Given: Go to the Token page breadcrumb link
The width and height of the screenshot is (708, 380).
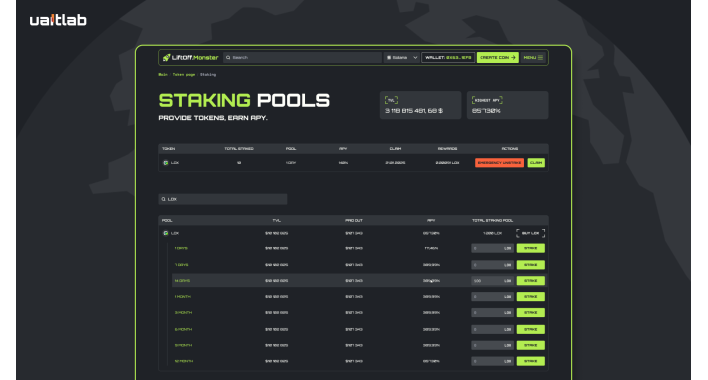Looking at the screenshot, I should point(184,74).
